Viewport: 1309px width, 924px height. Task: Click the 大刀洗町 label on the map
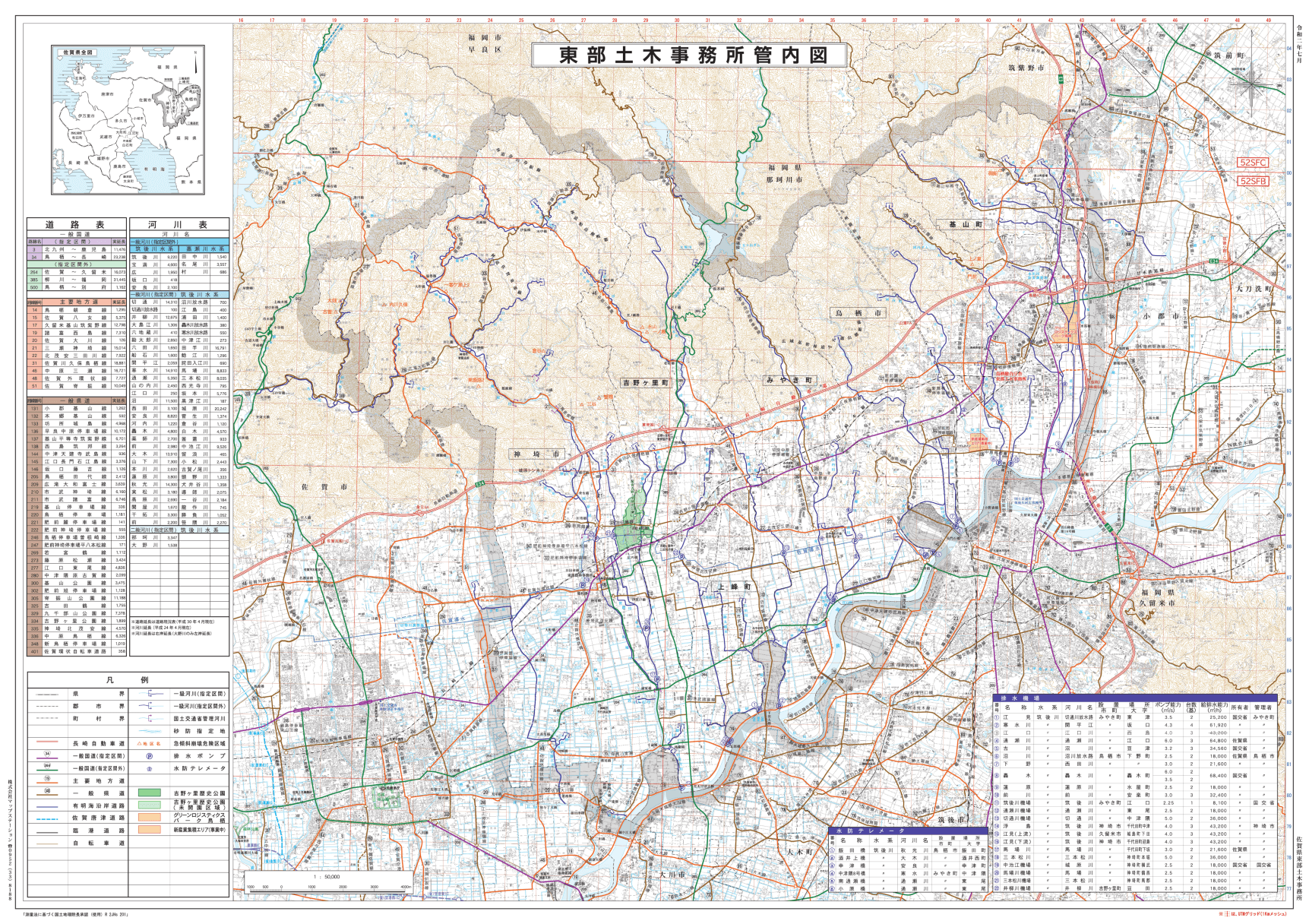pyautogui.click(x=1254, y=289)
